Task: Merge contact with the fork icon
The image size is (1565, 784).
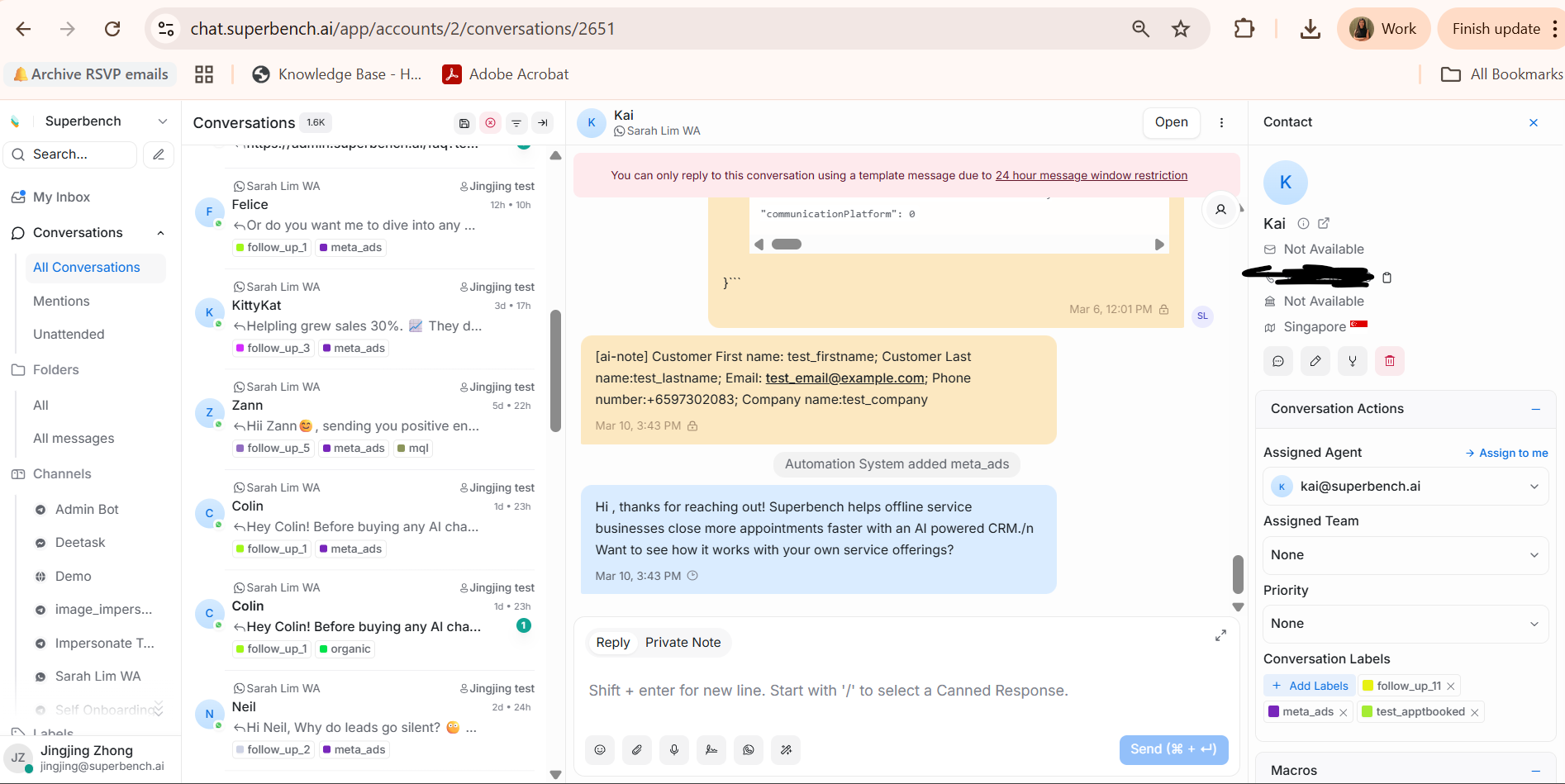Action: click(x=1353, y=361)
